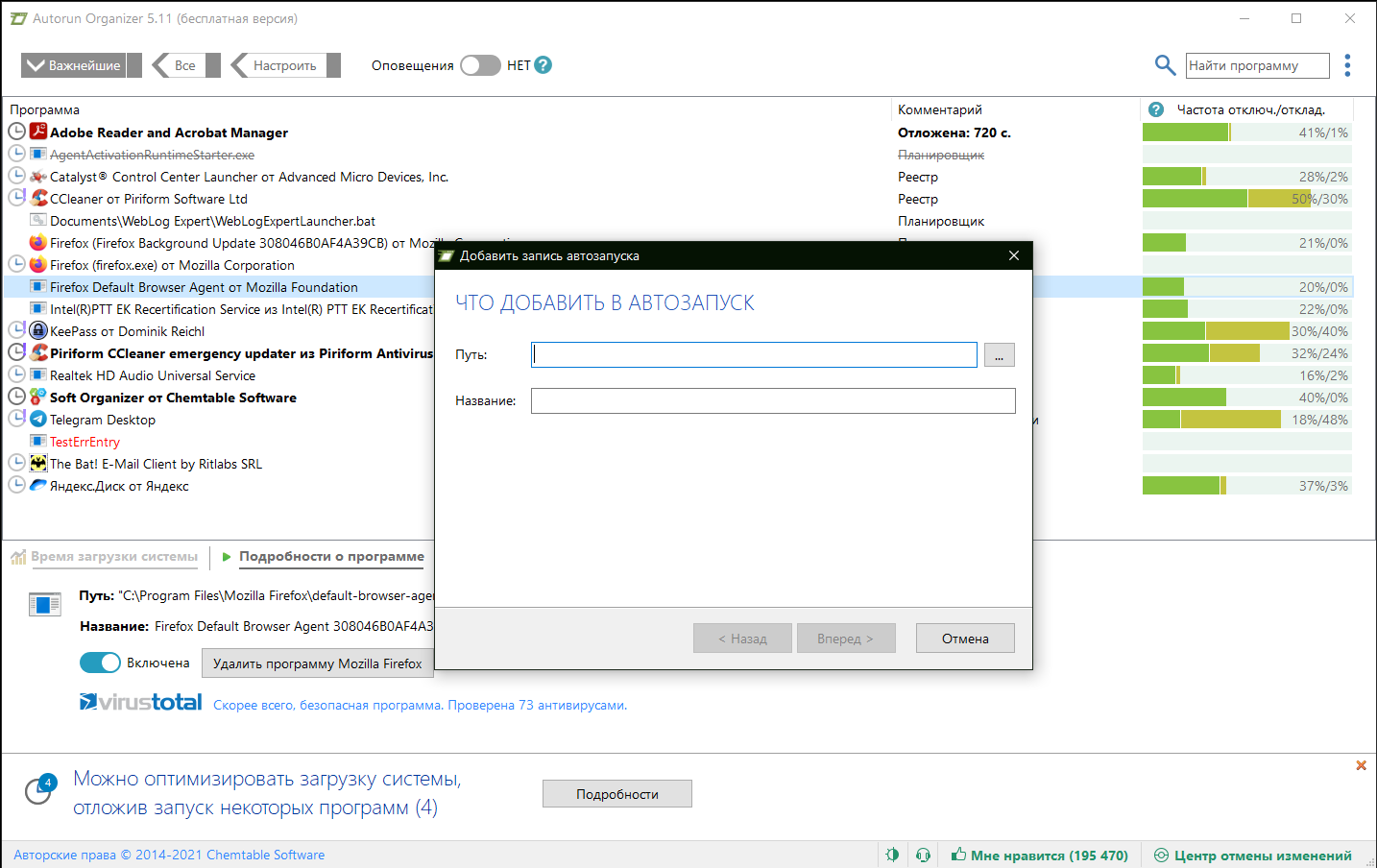Click the Яндекс.Диск 37%/3% frequency bar
Viewport: 1377px width, 868px height.
[1246, 486]
